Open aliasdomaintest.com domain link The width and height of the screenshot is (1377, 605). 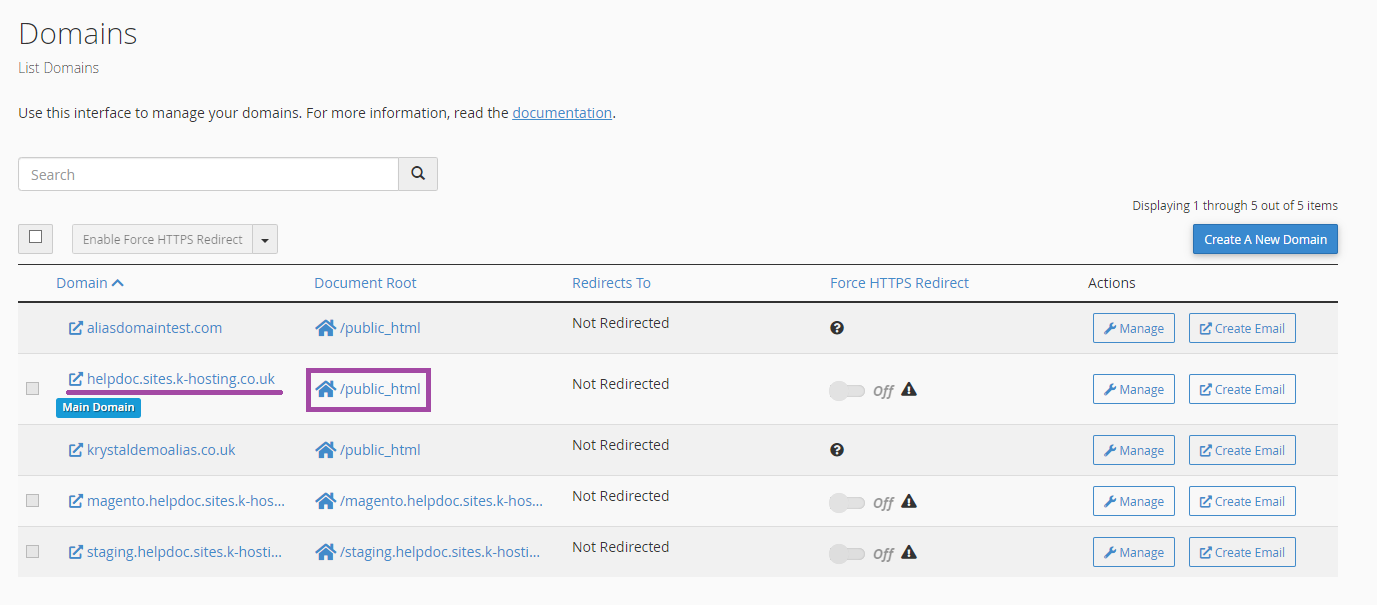point(154,328)
